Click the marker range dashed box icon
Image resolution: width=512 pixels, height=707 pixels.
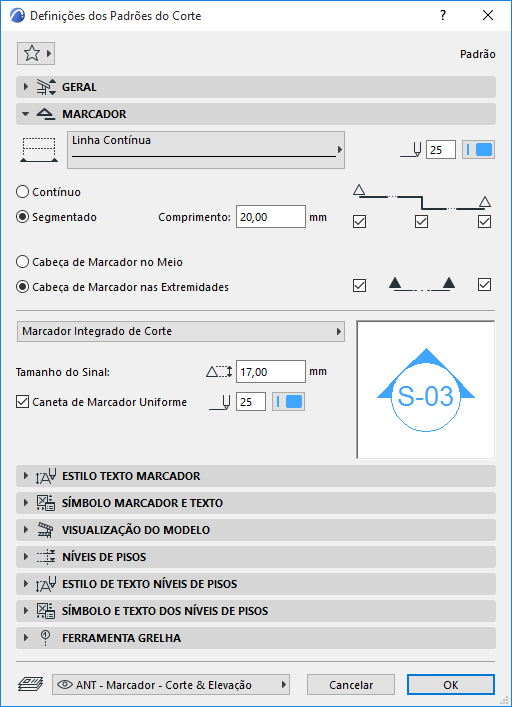pyautogui.click(x=39, y=150)
